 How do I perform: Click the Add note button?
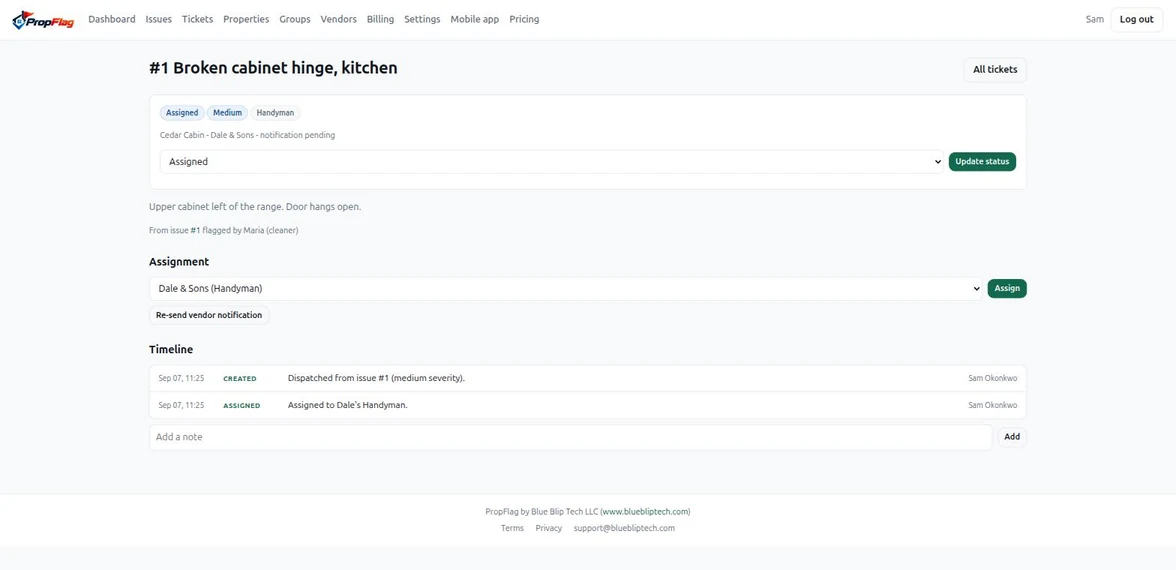[1012, 436]
